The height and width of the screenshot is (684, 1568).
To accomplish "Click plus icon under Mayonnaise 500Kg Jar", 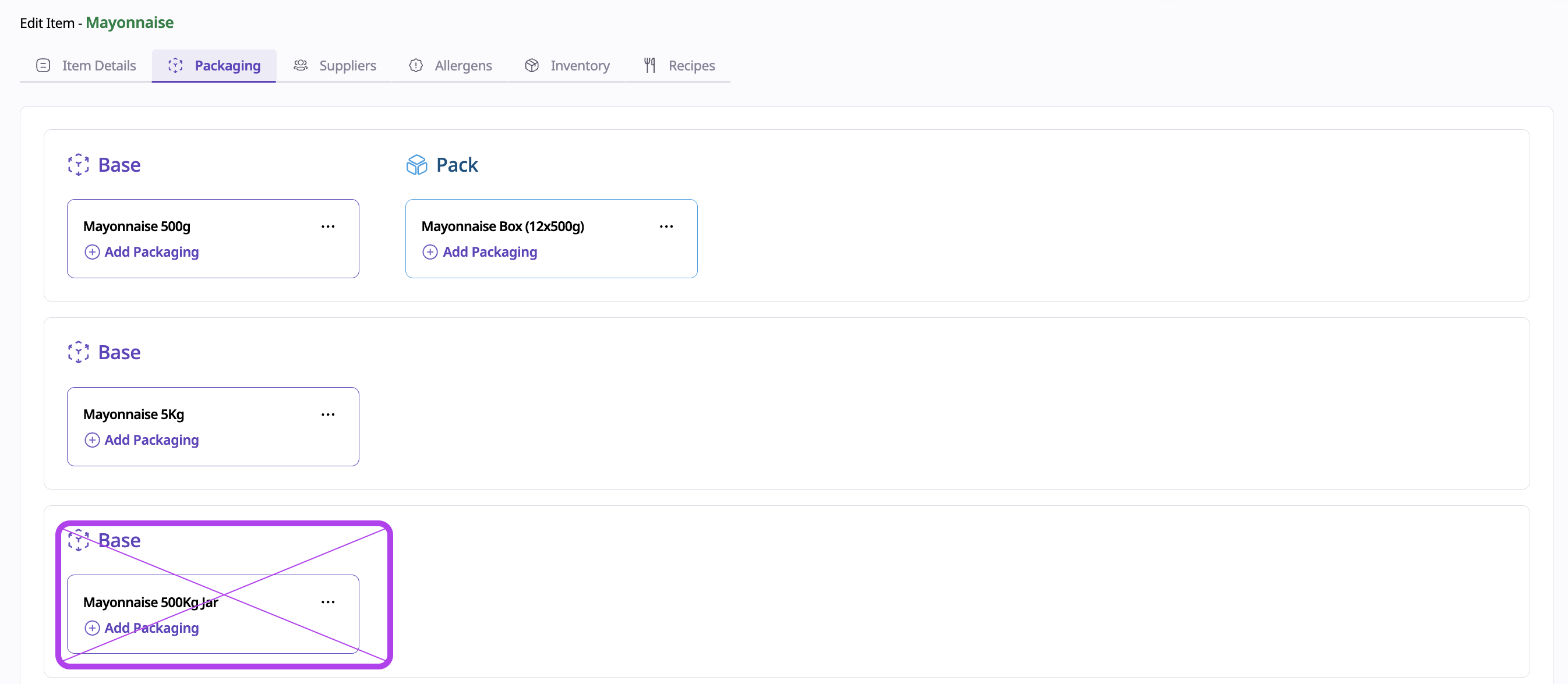I will click(x=92, y=628).
